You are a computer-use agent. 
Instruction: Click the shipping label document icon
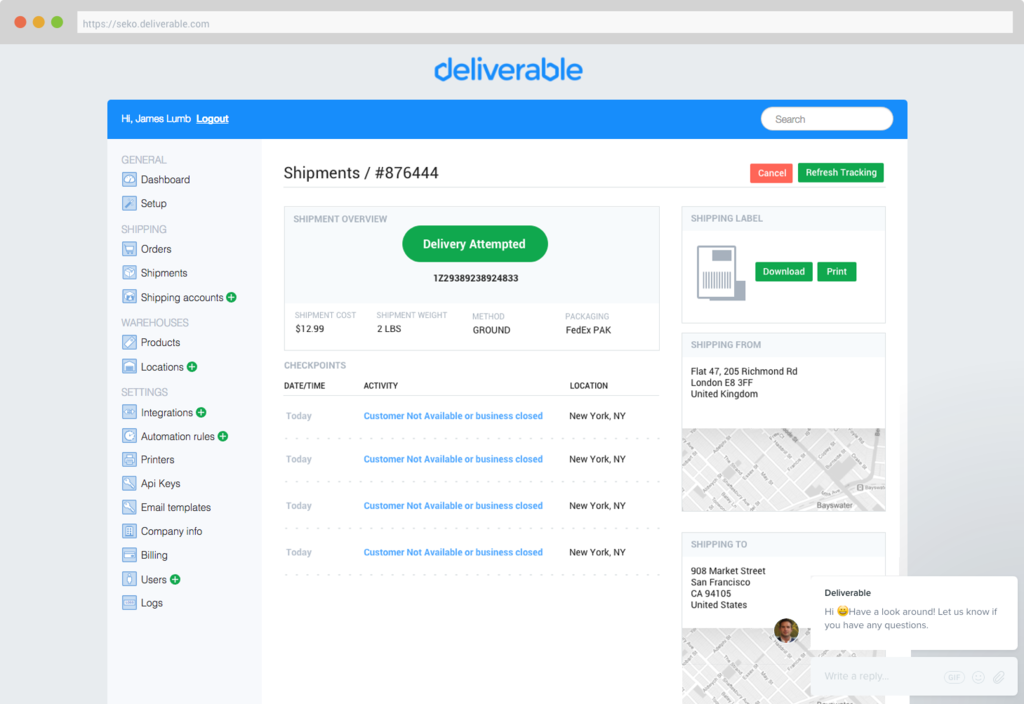click(x=720, y=273)
